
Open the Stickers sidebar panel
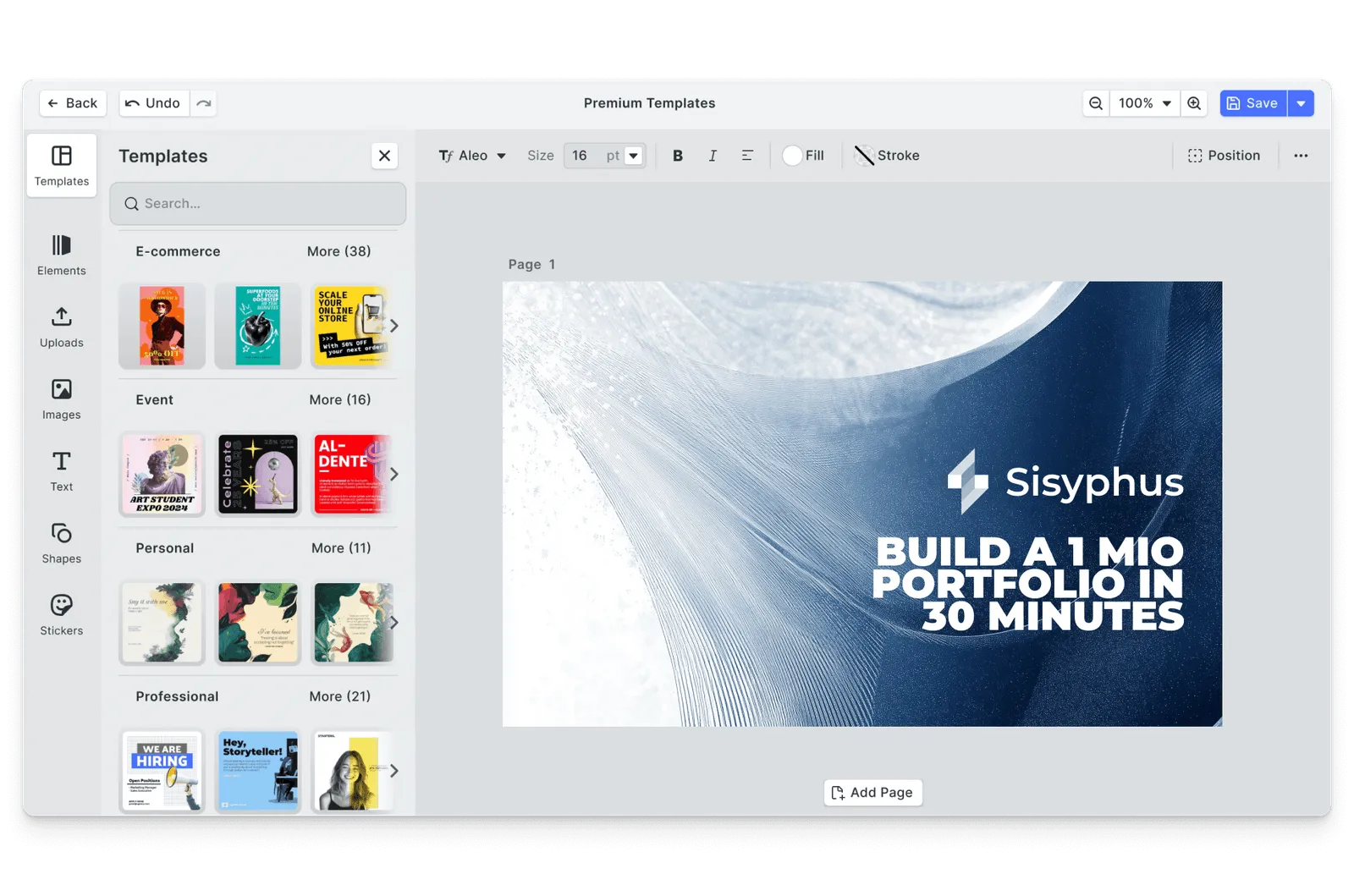(x=62, y=615)
